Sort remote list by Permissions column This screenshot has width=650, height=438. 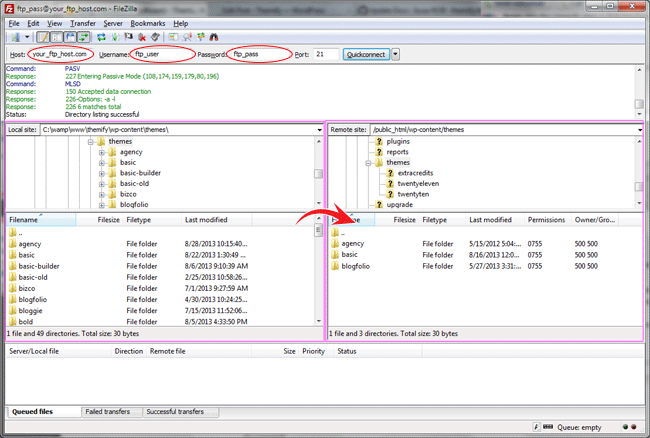coord(547,220)
